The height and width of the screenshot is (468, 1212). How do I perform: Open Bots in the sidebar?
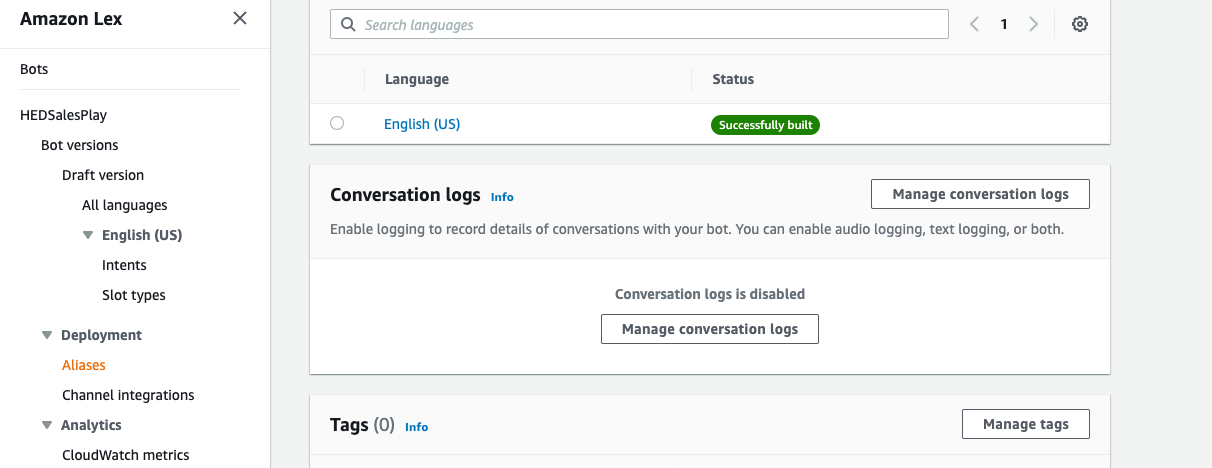tap(34, 69)
